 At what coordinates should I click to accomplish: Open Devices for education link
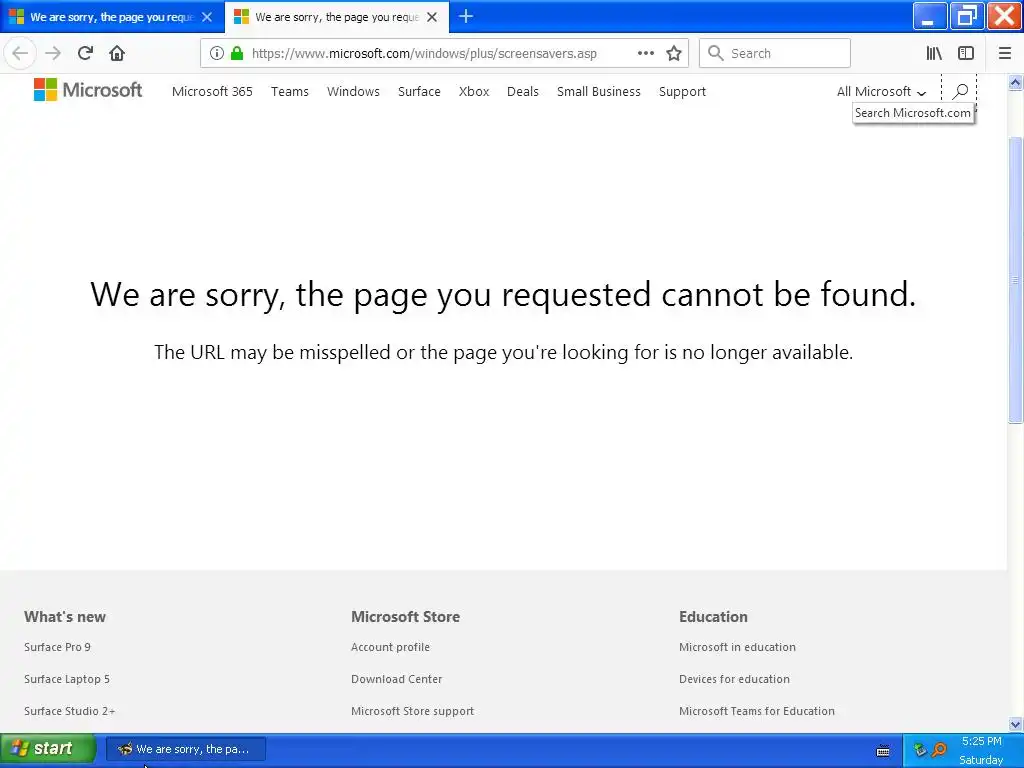734,679
